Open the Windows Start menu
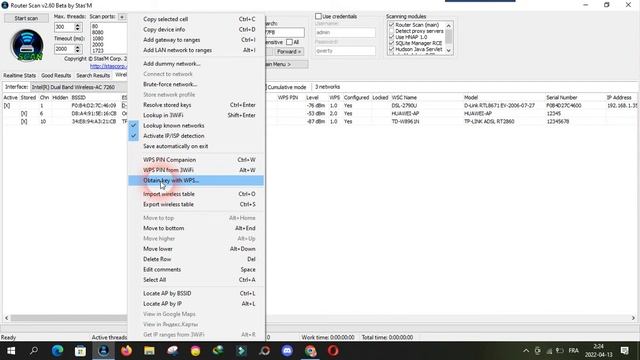The image size is (640, 360). point(11,351)
